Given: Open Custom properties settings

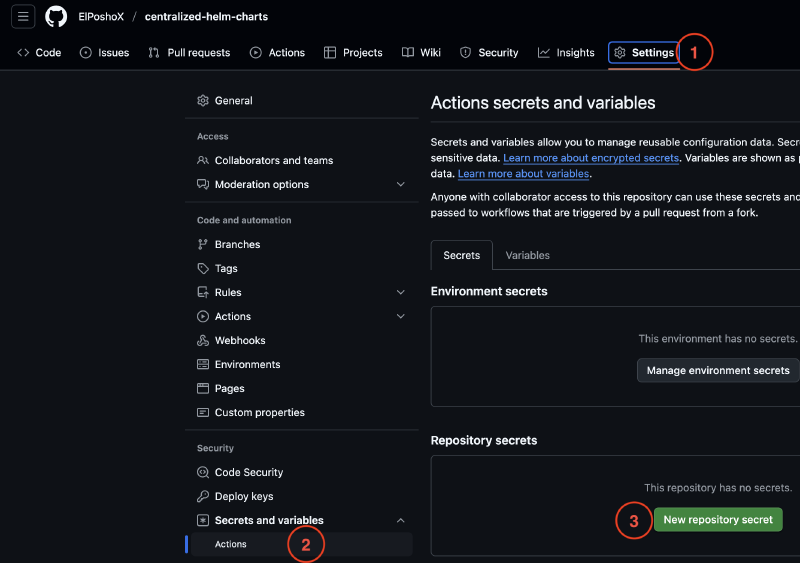Looking at the screenshot, I should click(302, 412).
